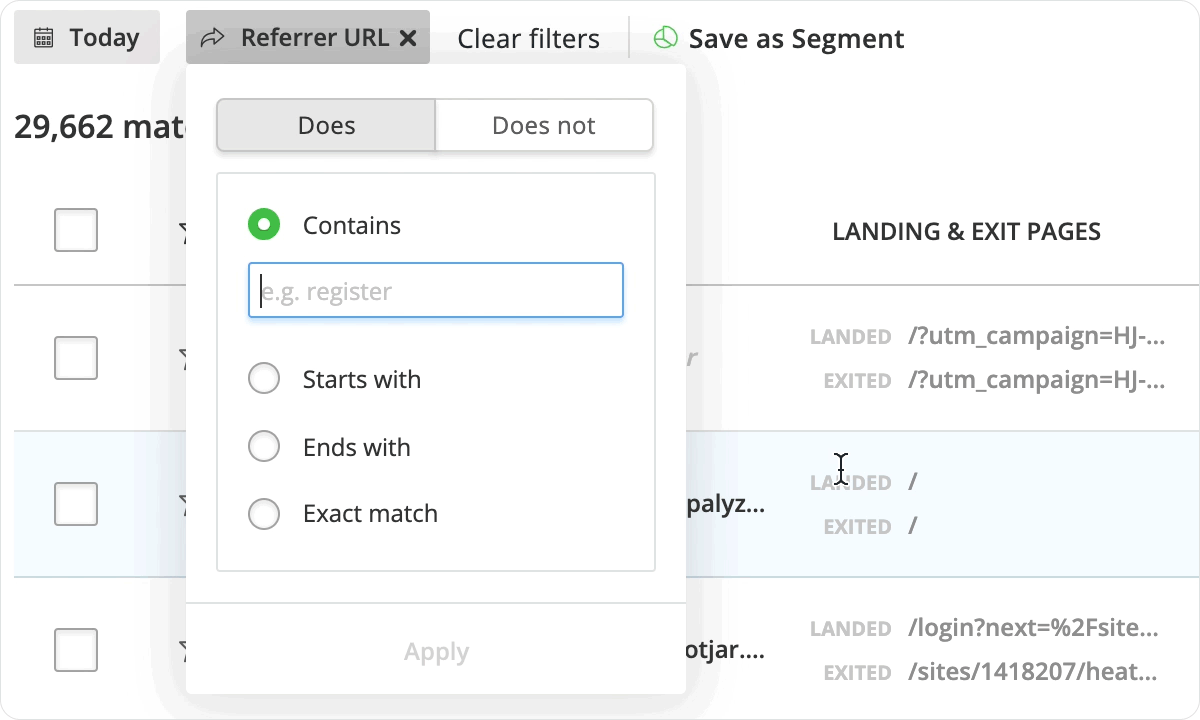Click the Save as Segment pie icon

coord(665,38)
